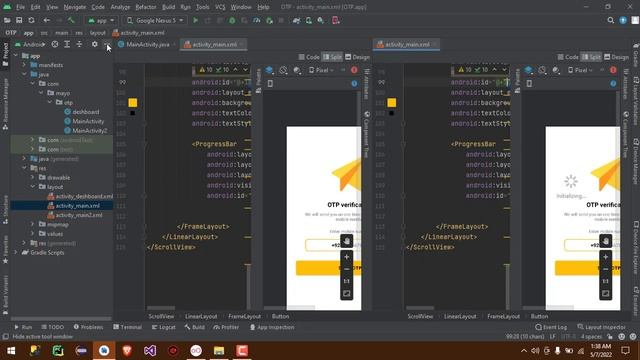
Task: Click the Save All icon in toolbar
Action: [x=19, y=20]
